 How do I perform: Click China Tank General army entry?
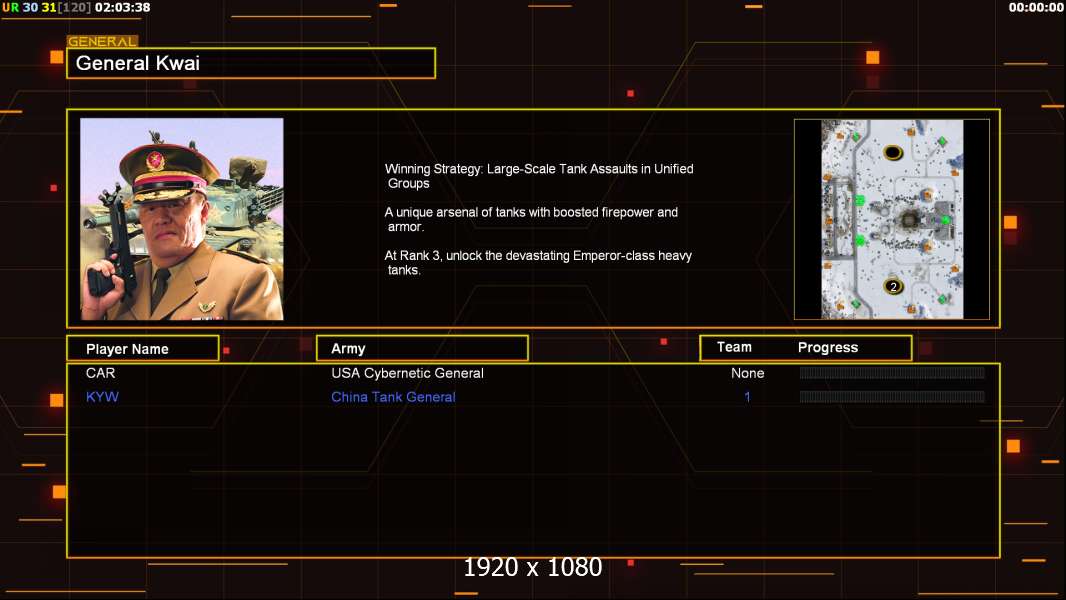tap(393, 397)
